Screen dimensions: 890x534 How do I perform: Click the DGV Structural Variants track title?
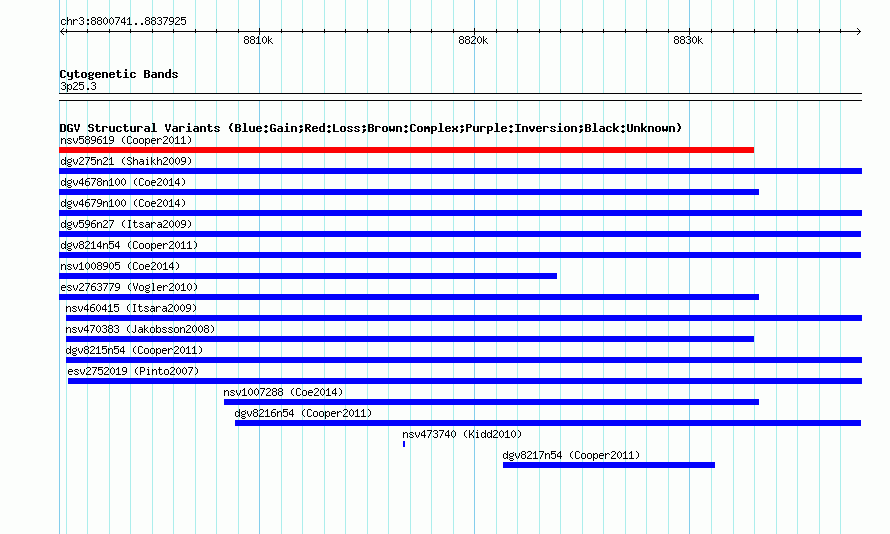[x=371, y=128]
